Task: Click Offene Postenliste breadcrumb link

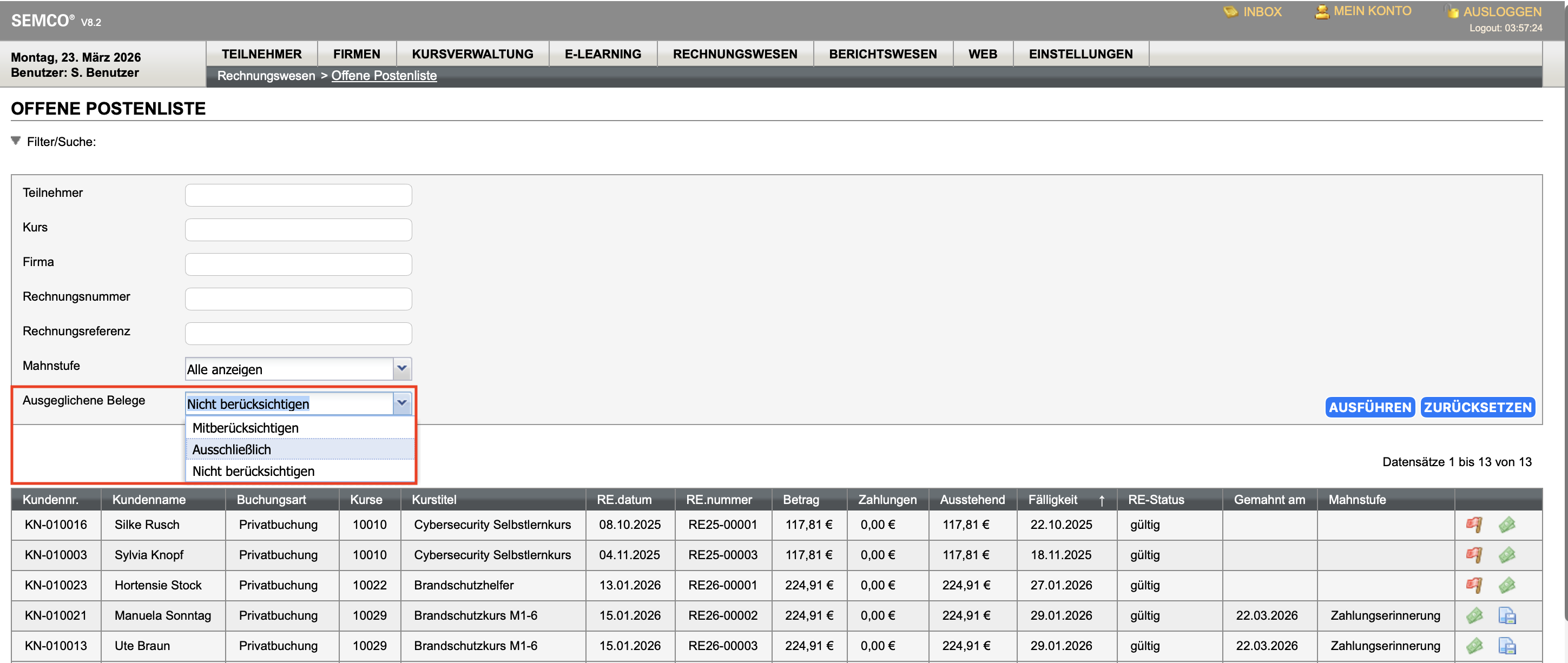Action: pos(384,75)
